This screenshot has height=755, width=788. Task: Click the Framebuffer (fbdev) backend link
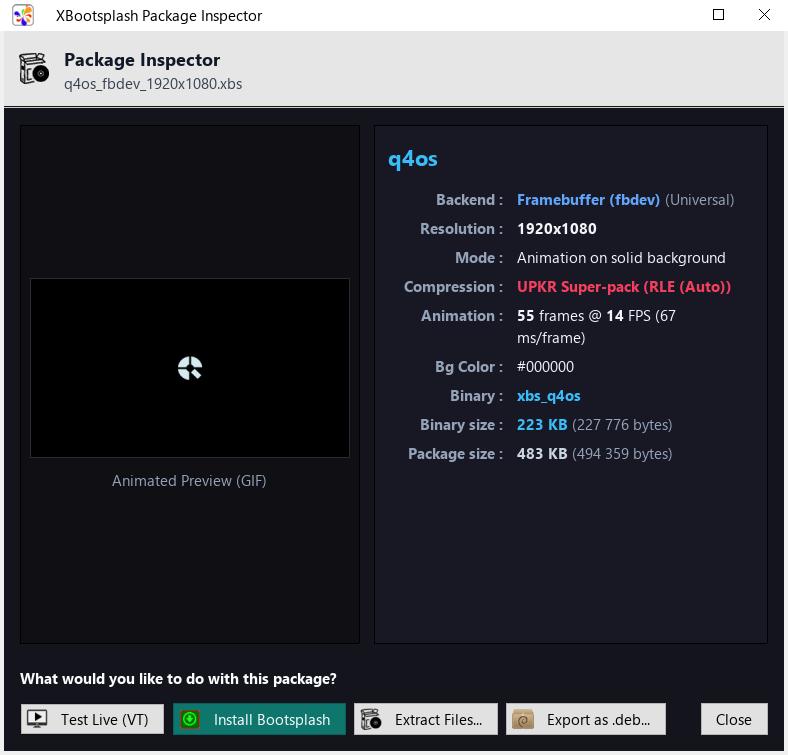coord(588,200)
